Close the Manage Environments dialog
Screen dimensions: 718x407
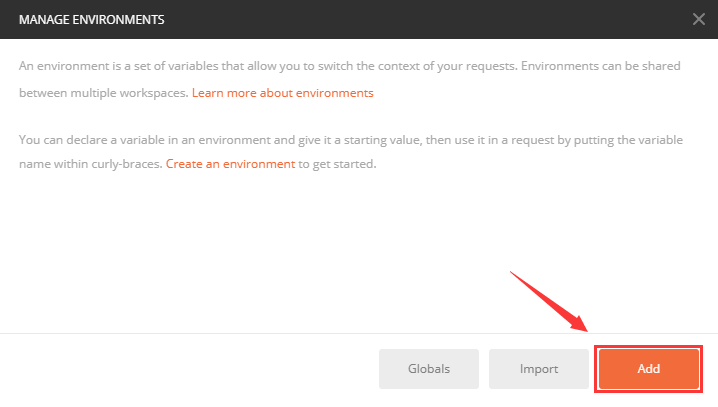click(698, 19)
